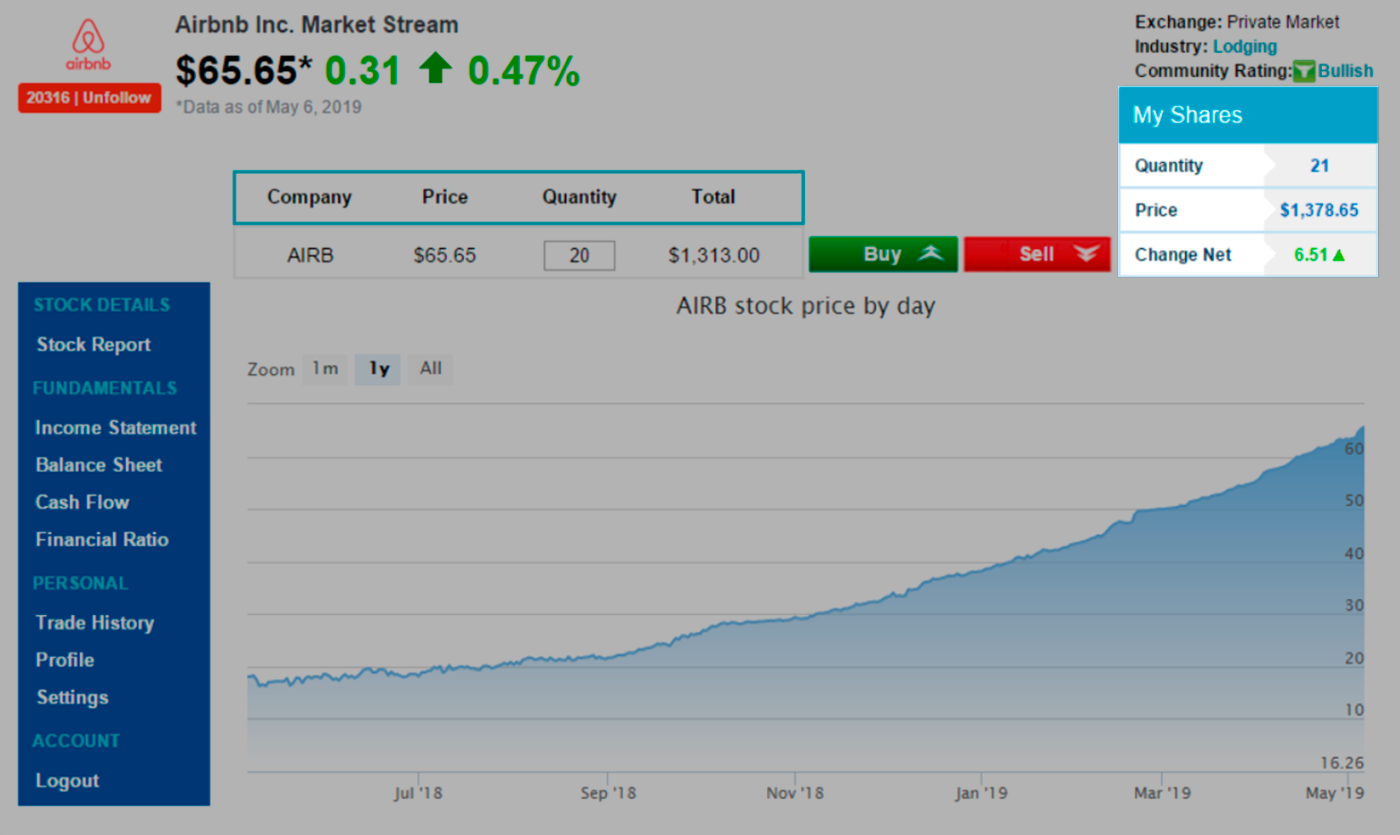The width and height of the screenshot is (1400, 835).
Task: Click the My Shares quantity value 21
Action: coord(1320,166)
